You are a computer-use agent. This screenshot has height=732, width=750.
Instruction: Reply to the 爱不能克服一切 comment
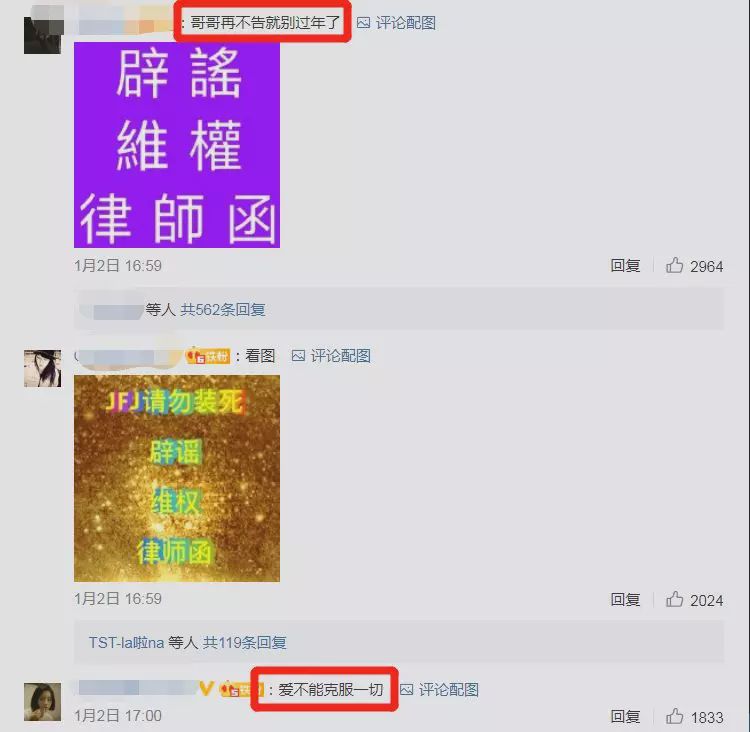click(625, 716)
